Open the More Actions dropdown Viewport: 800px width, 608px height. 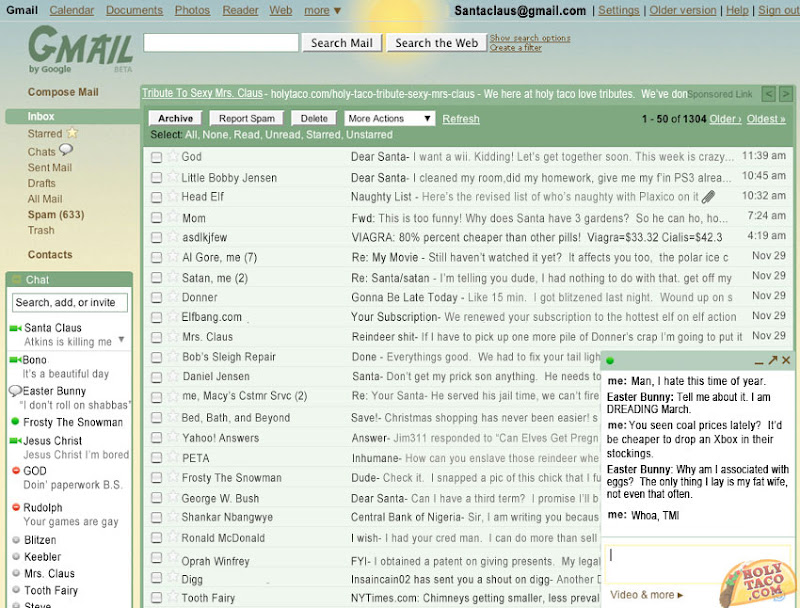389,118
